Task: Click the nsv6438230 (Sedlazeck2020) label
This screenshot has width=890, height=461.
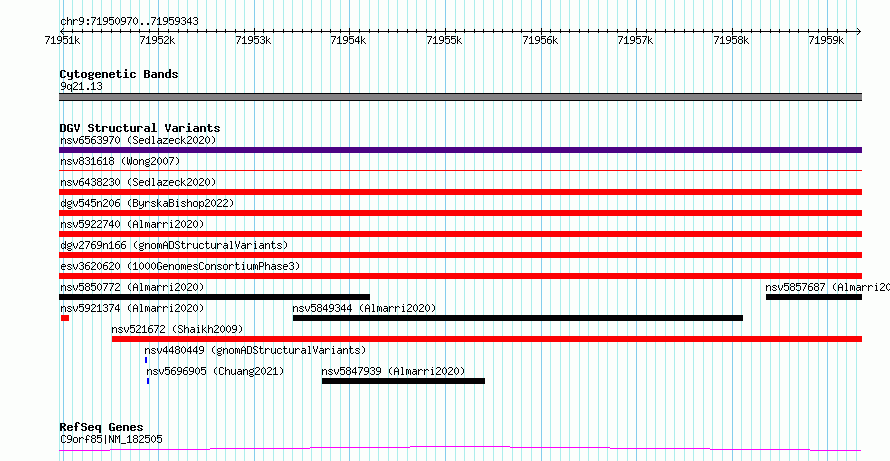Action: coord(138,182)
